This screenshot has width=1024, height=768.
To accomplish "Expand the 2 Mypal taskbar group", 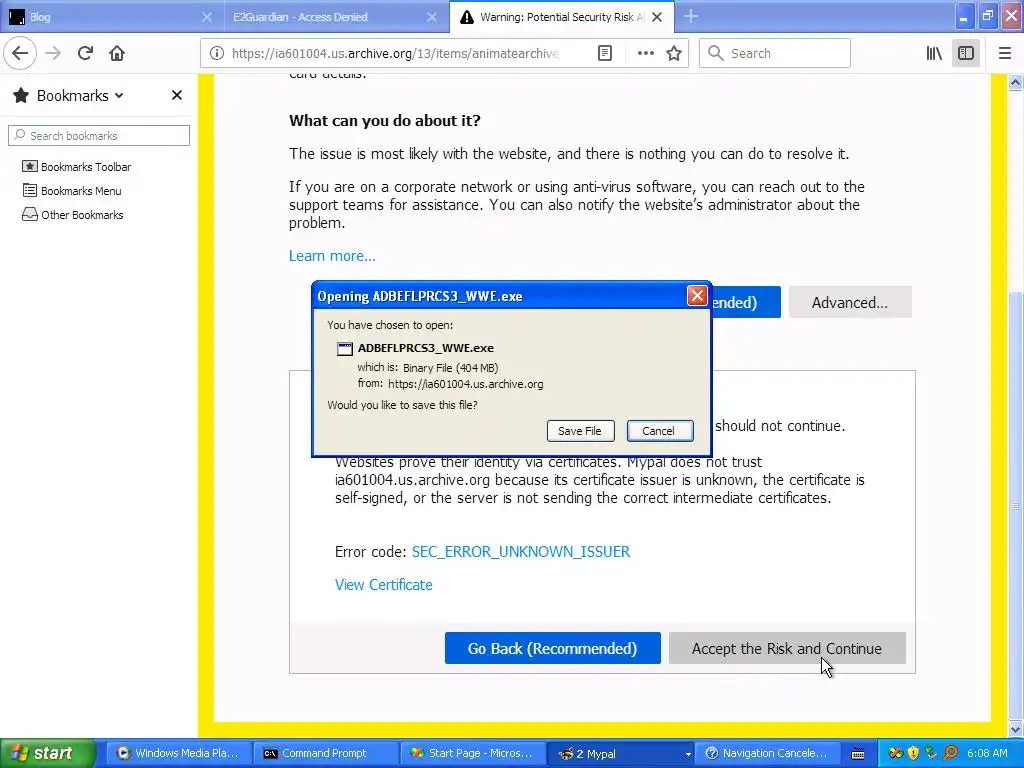I will click(x=619, y=754).
